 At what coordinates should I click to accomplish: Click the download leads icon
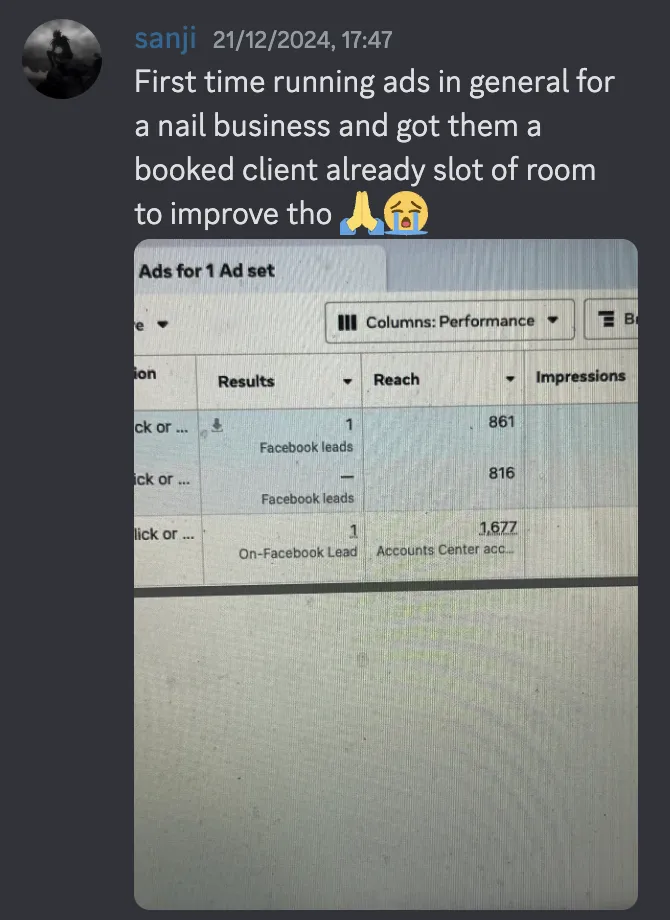[217, 425]
